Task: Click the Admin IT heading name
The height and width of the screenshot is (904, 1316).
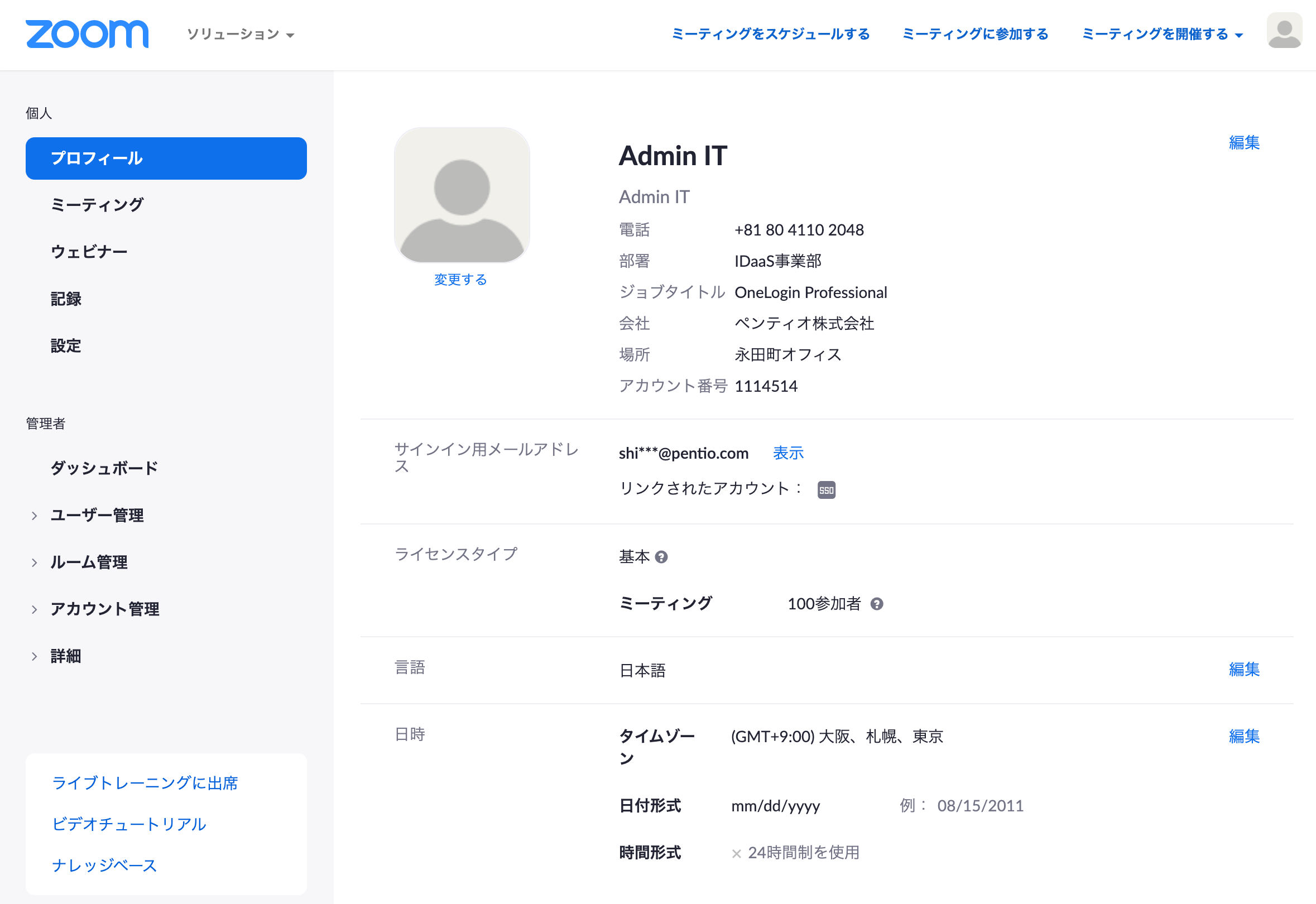Action: tap(673, 156)
